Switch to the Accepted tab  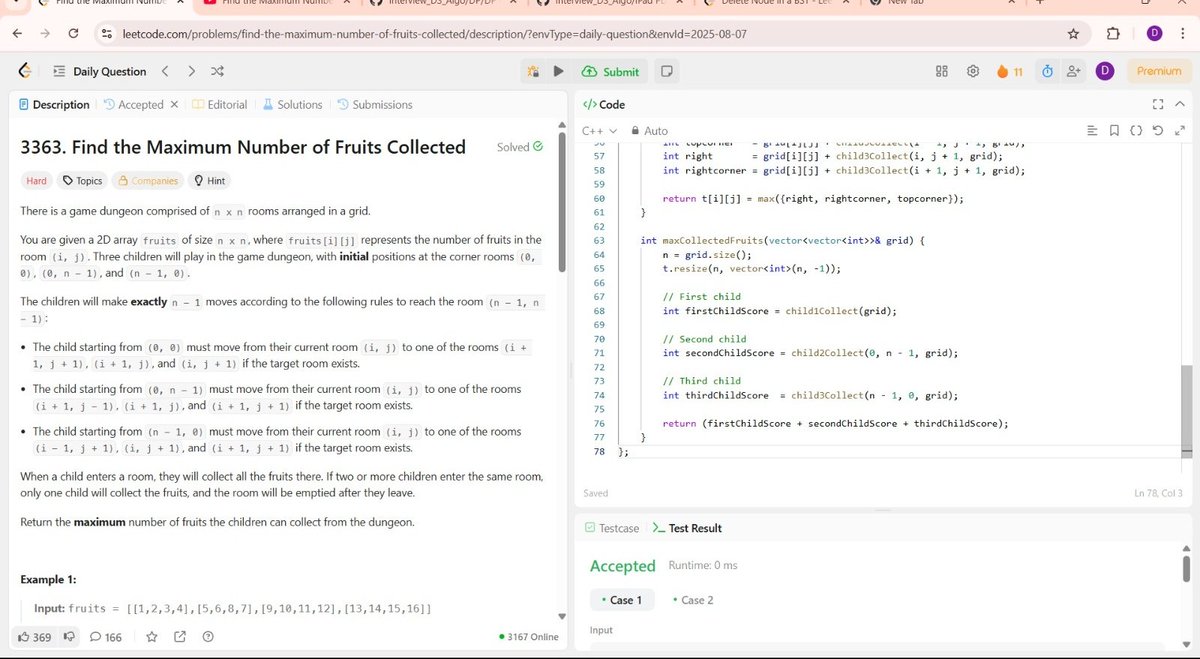point(134,104)
